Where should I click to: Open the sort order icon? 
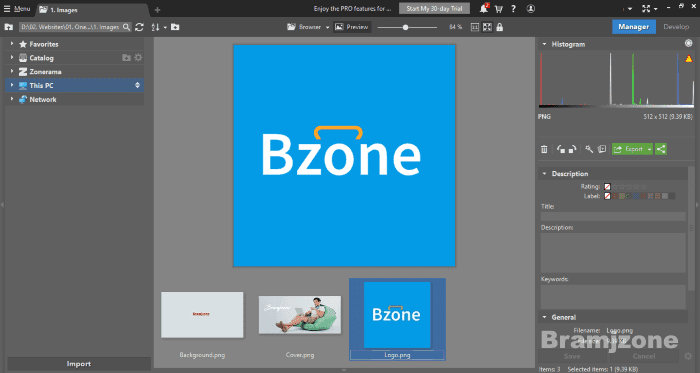[x=155, y=27]
